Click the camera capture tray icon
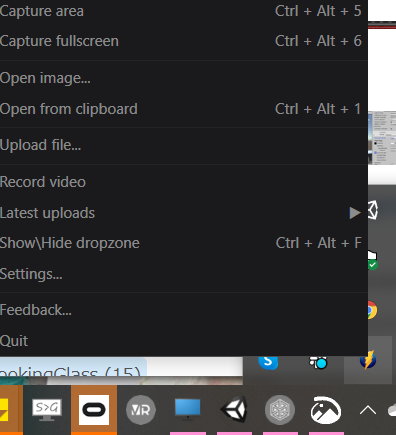Image resolution: width=396 pixels, height=435 pixels. [x=318, y=362]
